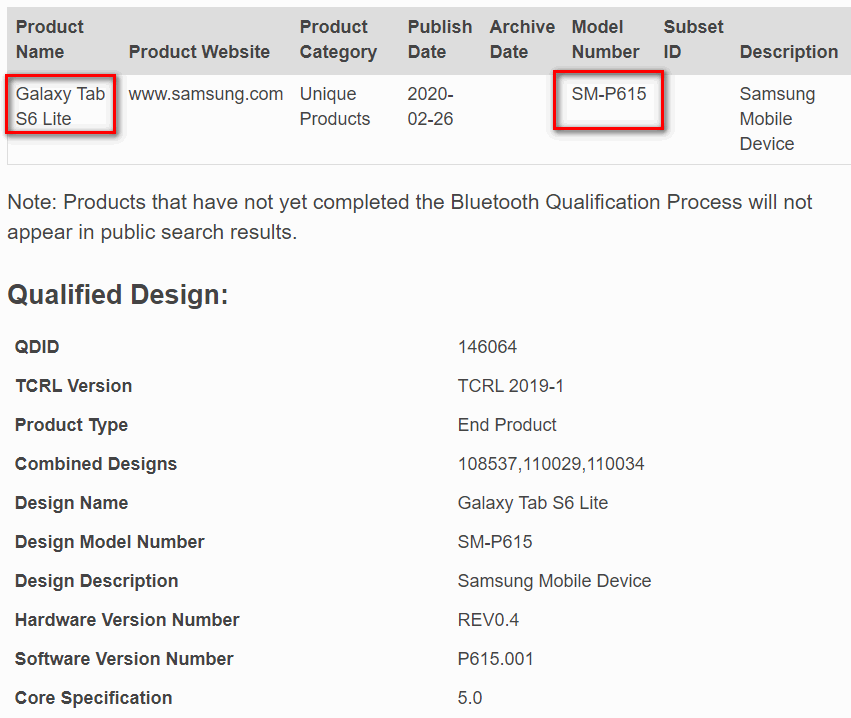The image size is (851, 718).
Task: Click the "Archive Date" column header
Action: point(522,39)
